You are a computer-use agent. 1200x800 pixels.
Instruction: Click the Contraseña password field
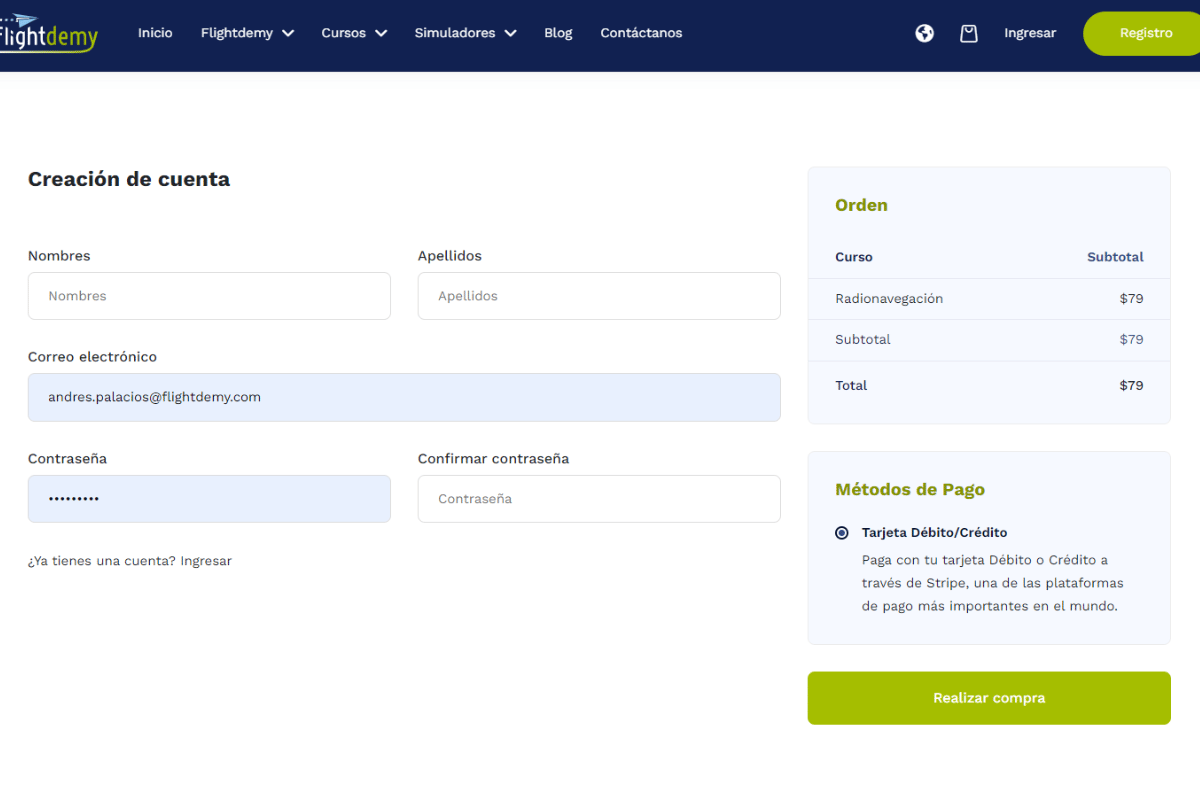point(209,499)
